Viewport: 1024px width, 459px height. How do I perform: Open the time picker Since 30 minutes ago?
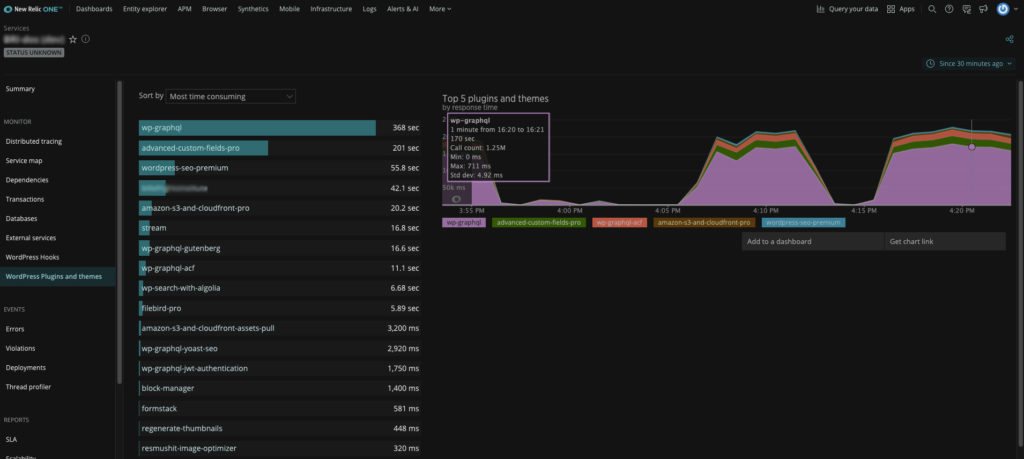point(969,64)
